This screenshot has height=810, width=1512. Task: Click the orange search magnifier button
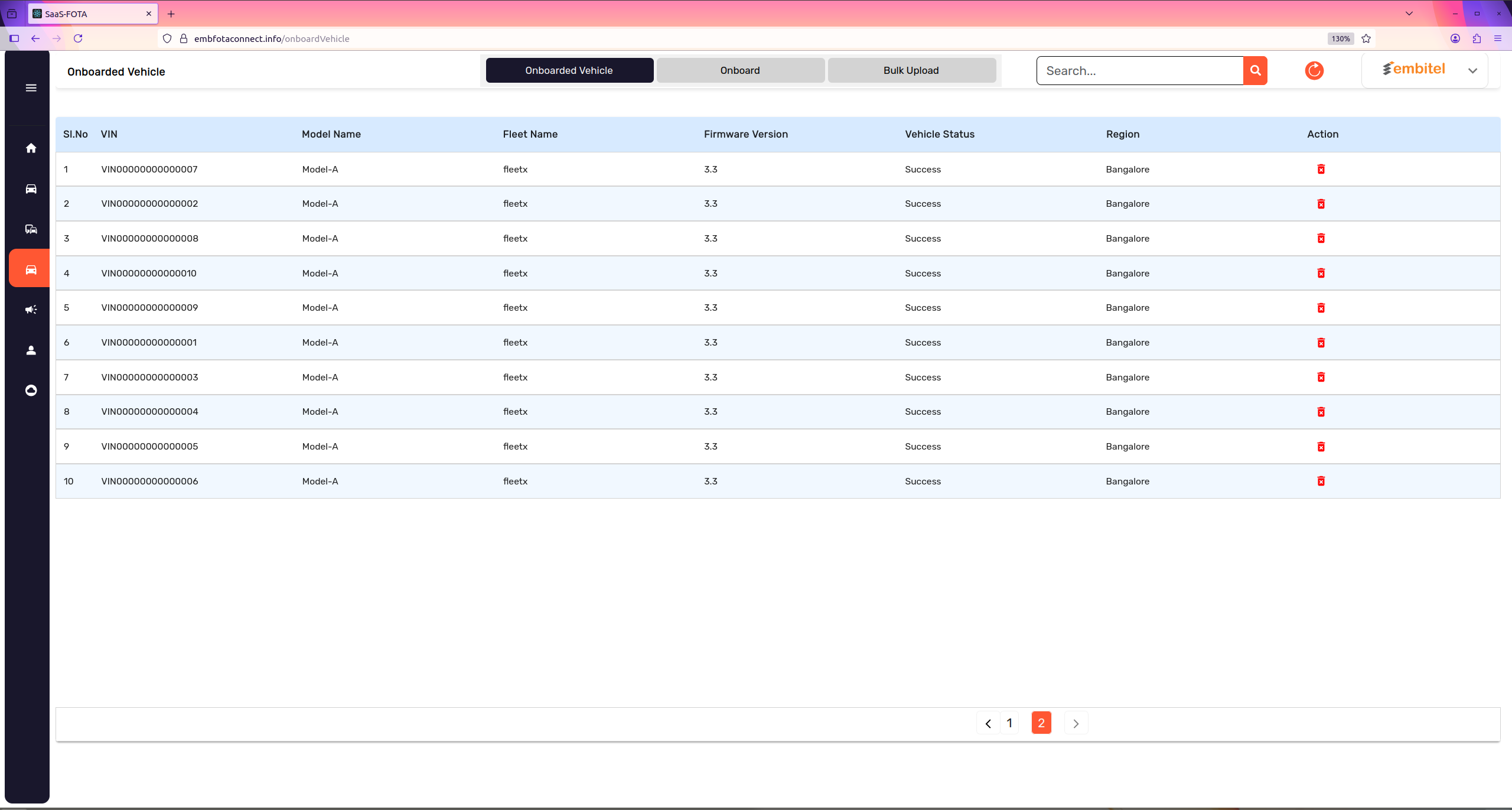pyautogui.click(x=1255, y=71)
